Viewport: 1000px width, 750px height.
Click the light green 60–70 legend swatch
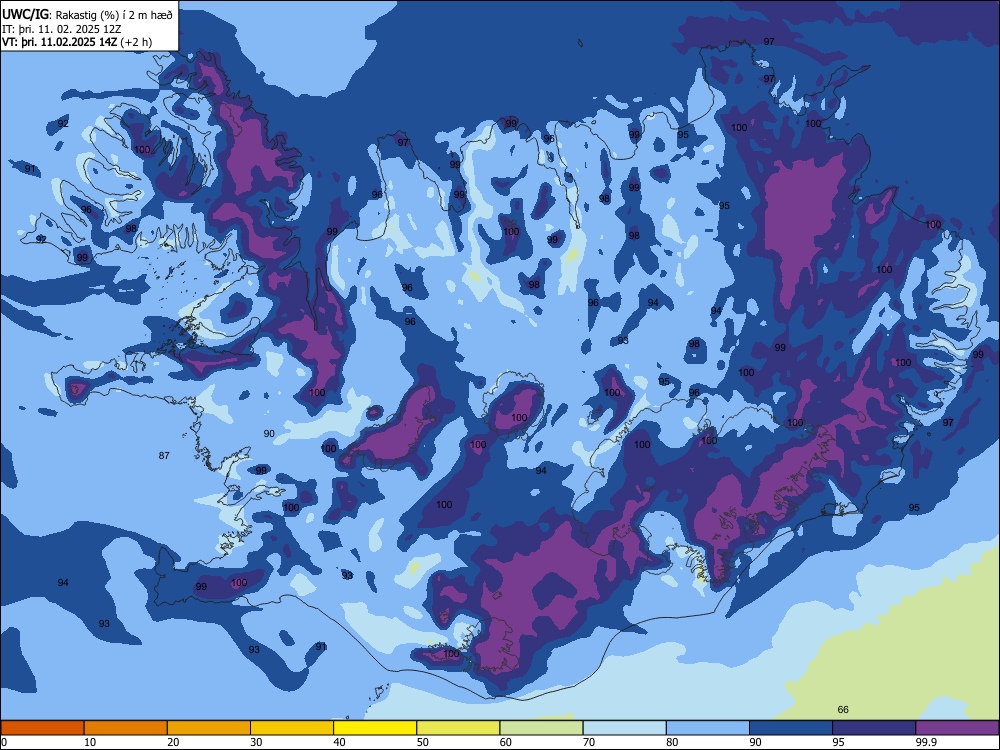click(541, 728)
